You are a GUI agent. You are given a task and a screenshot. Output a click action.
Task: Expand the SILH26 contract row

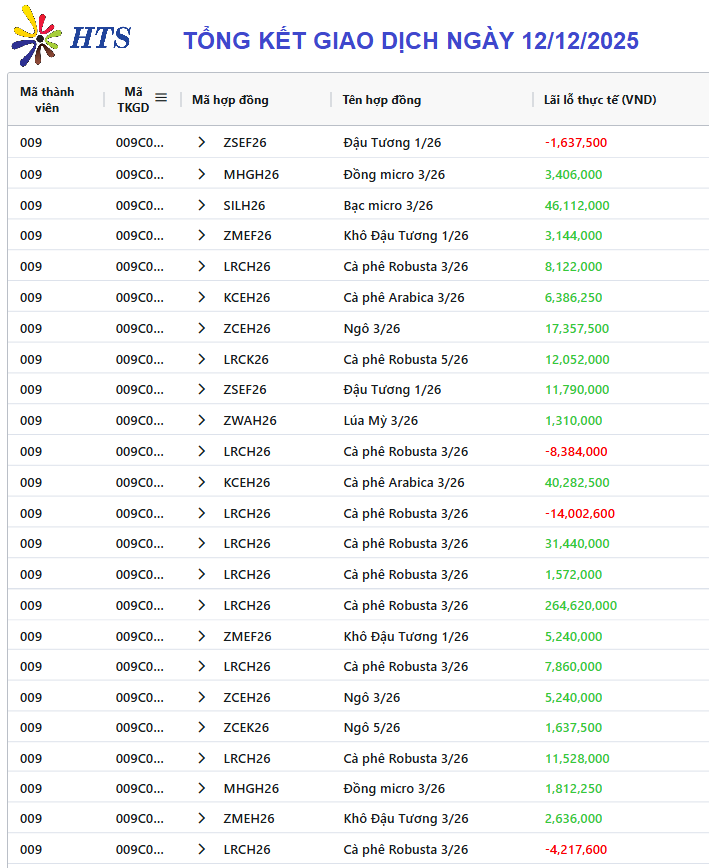202,205
